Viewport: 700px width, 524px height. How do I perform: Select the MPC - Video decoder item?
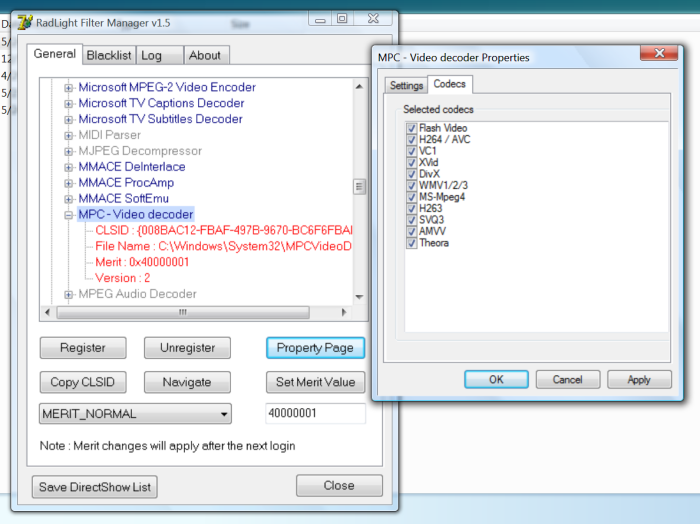[136, 215]
